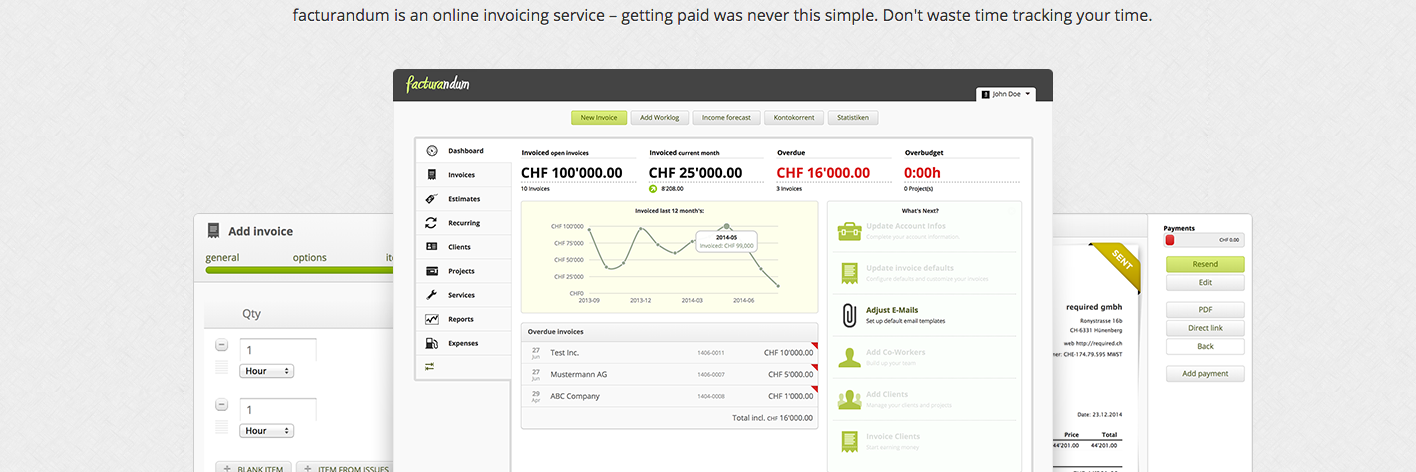This screenshot has width=1416, height=472.
Task: Click the Direct link button
Action: (x=1205, y=328)
